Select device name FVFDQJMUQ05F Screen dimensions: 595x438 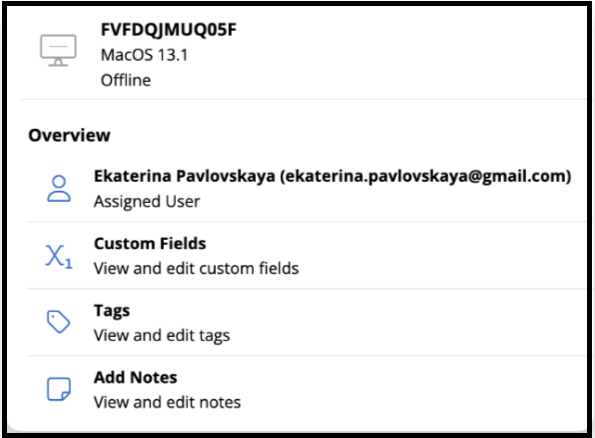[x=168, y=30]
